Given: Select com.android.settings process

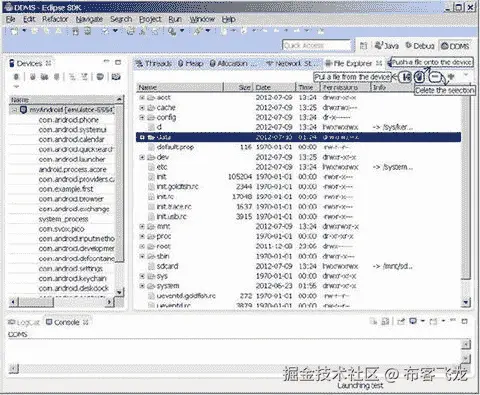Looking at the screenshot, I should pos(71,269).
